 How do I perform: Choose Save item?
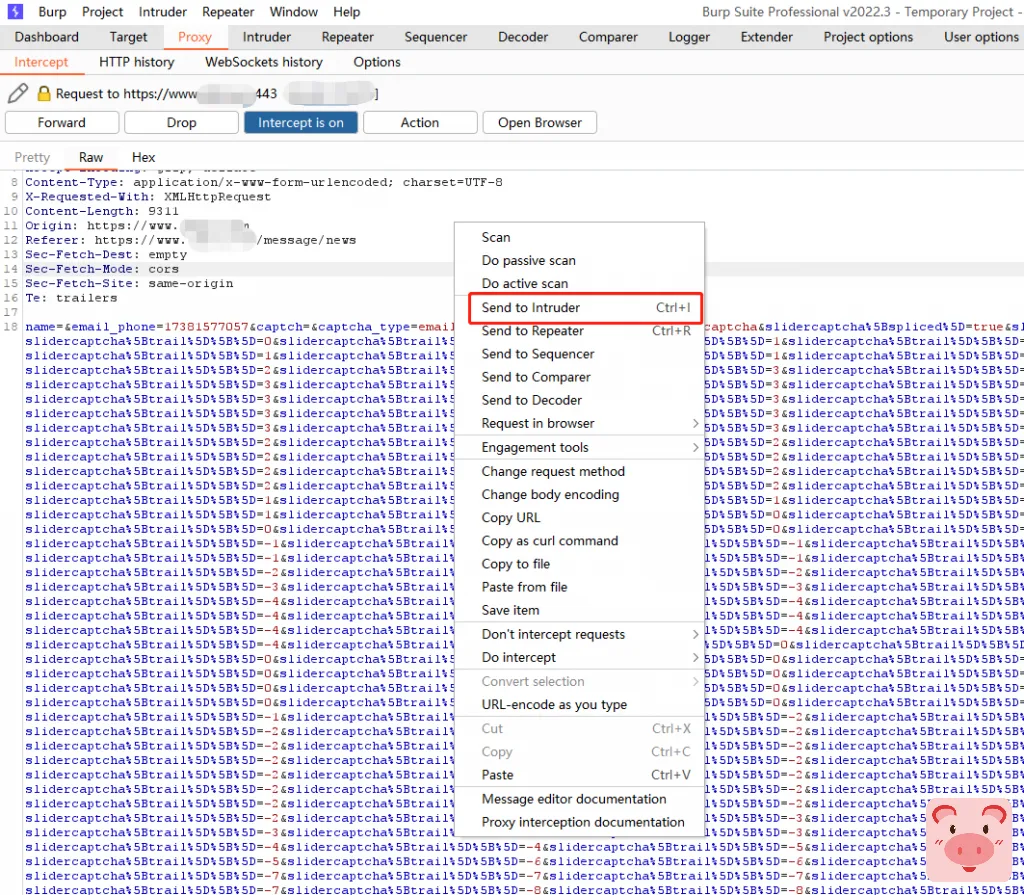click(579, 610)
